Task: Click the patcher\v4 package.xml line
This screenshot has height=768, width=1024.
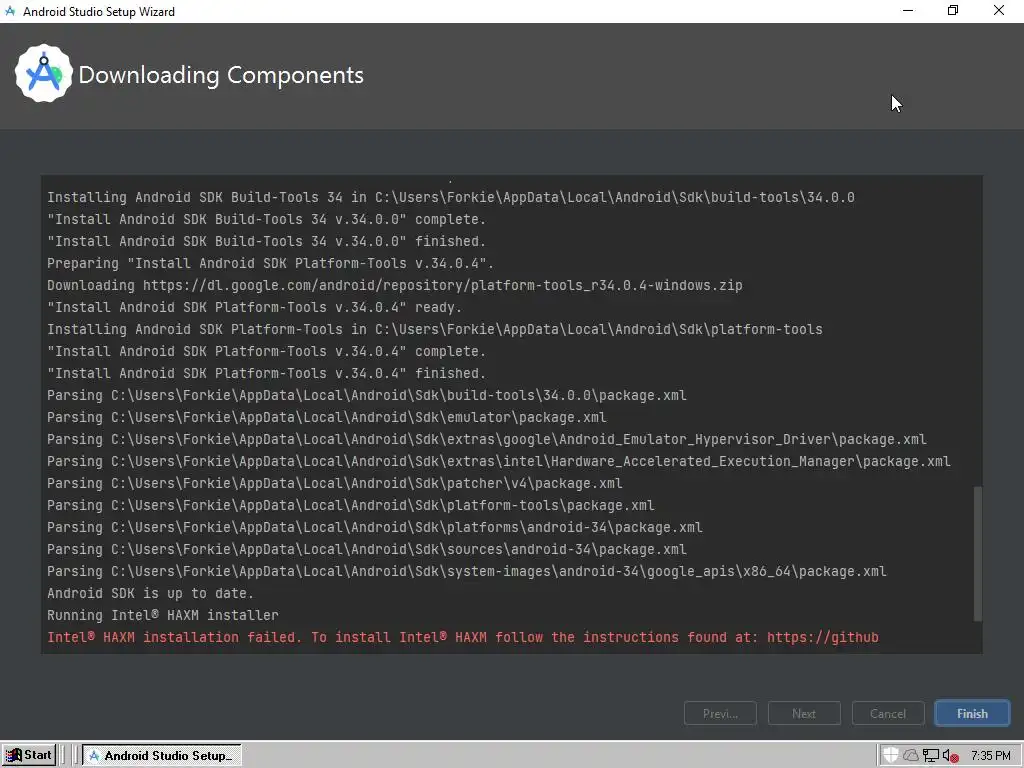Action: click(334, 483)
